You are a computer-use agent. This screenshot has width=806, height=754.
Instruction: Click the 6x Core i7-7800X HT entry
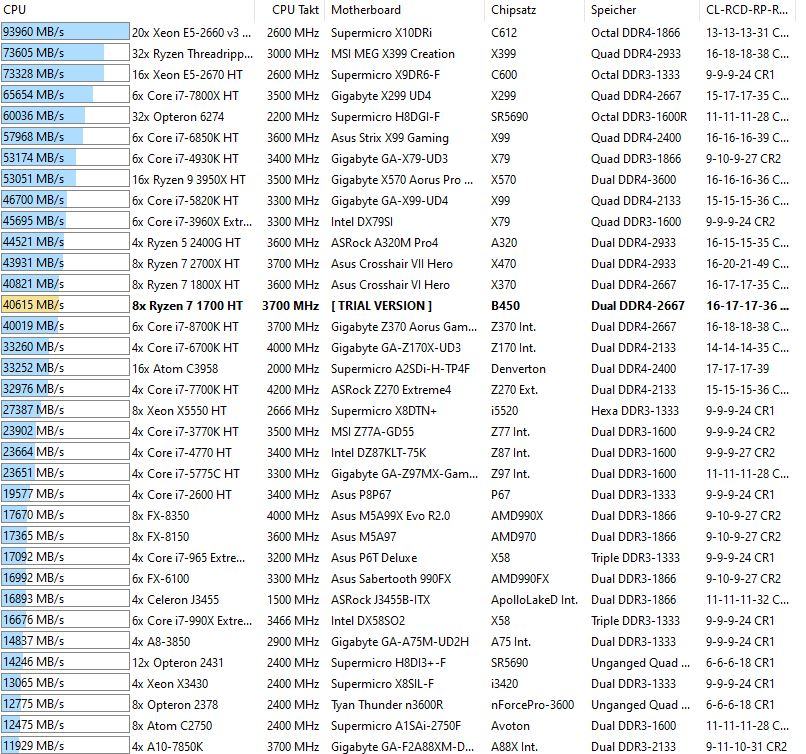tap(185, 96)
